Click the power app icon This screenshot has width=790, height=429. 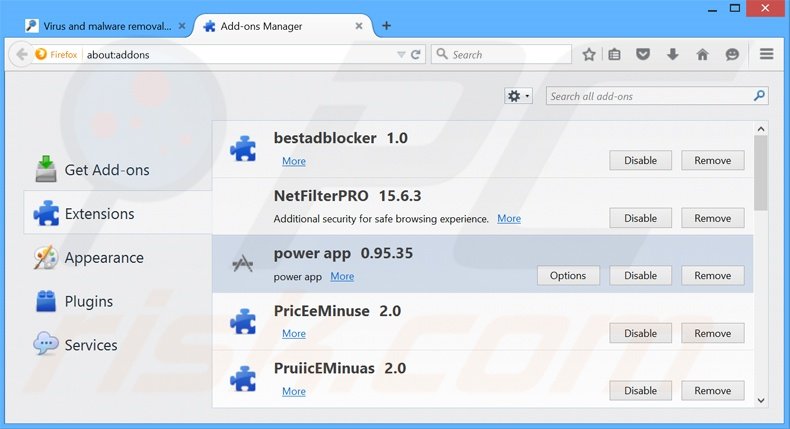243,263
